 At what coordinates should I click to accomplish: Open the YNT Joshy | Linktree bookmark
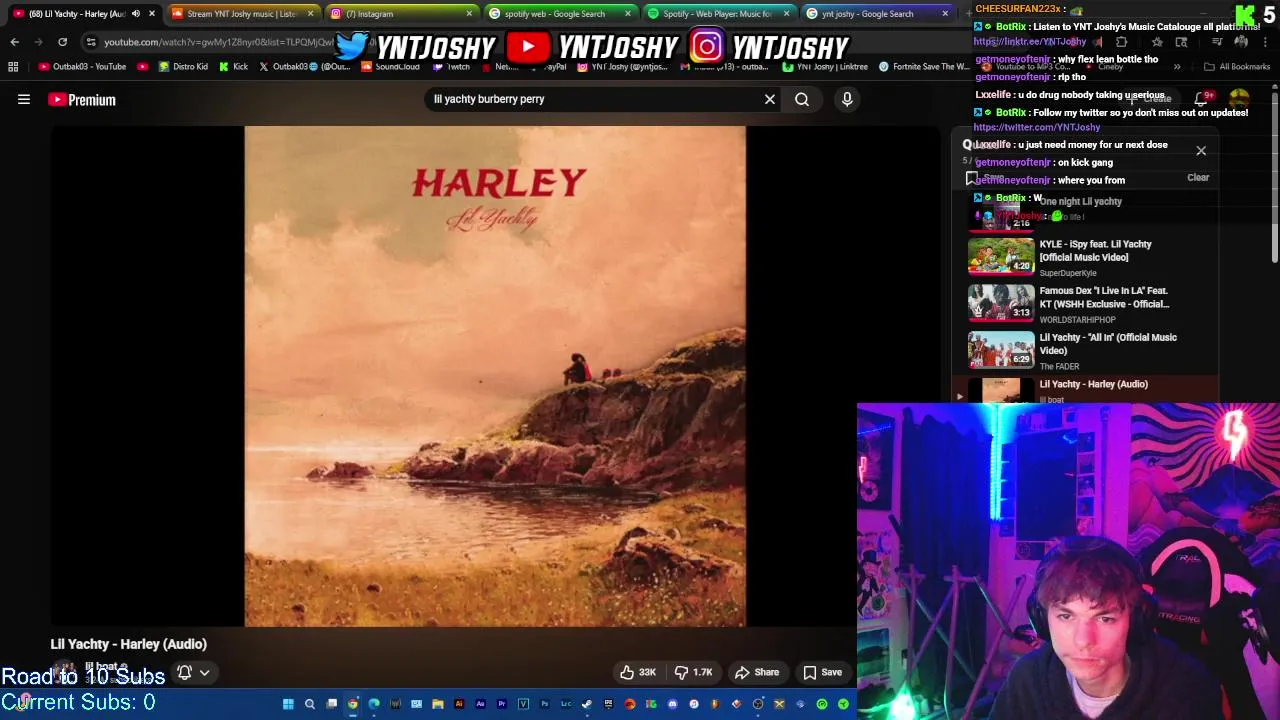(825, 67)
